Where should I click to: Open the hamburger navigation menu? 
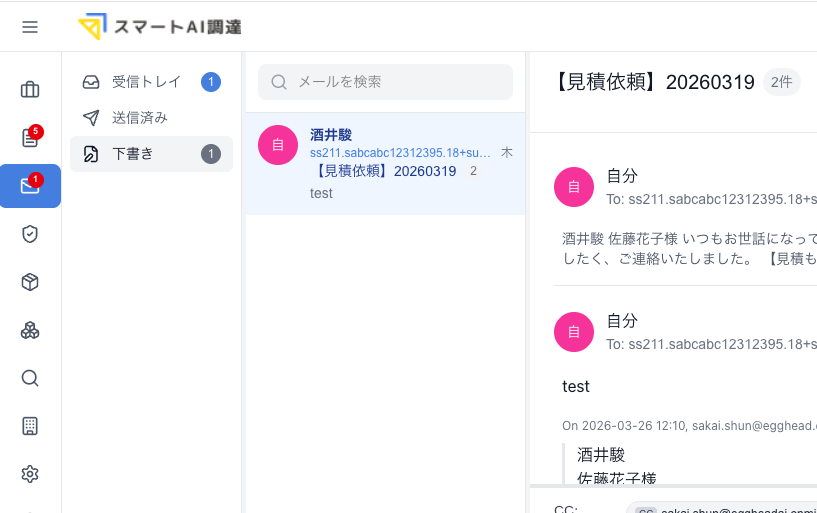[x=30, y=27]
